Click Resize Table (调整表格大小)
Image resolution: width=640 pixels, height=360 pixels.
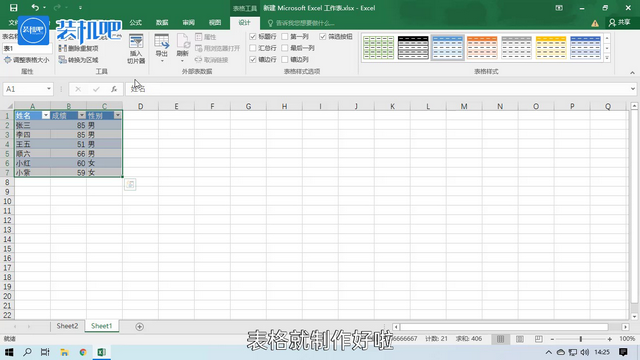click(27, 60)
